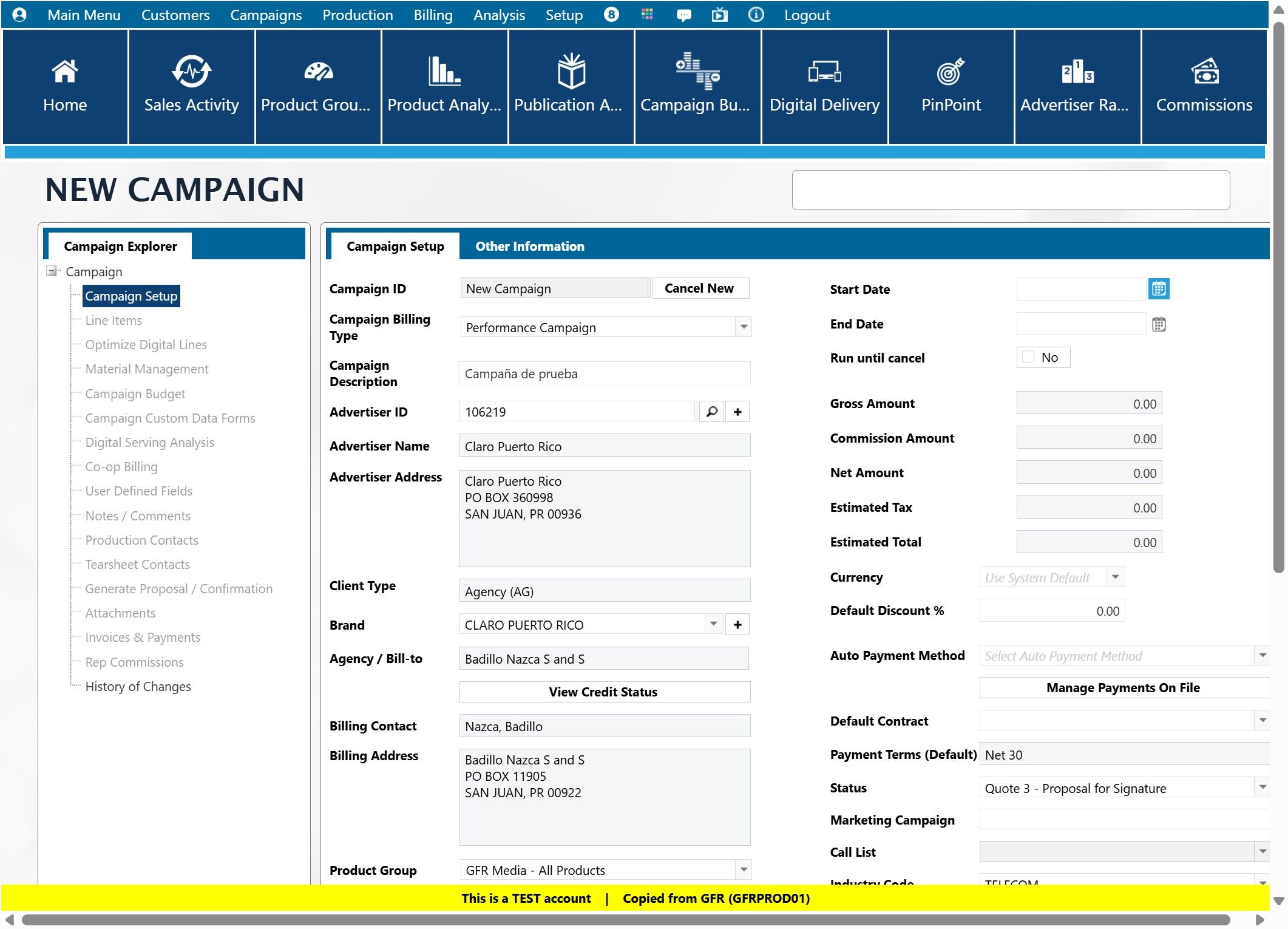Toggle the Run until cancel checkbox

1028,358
